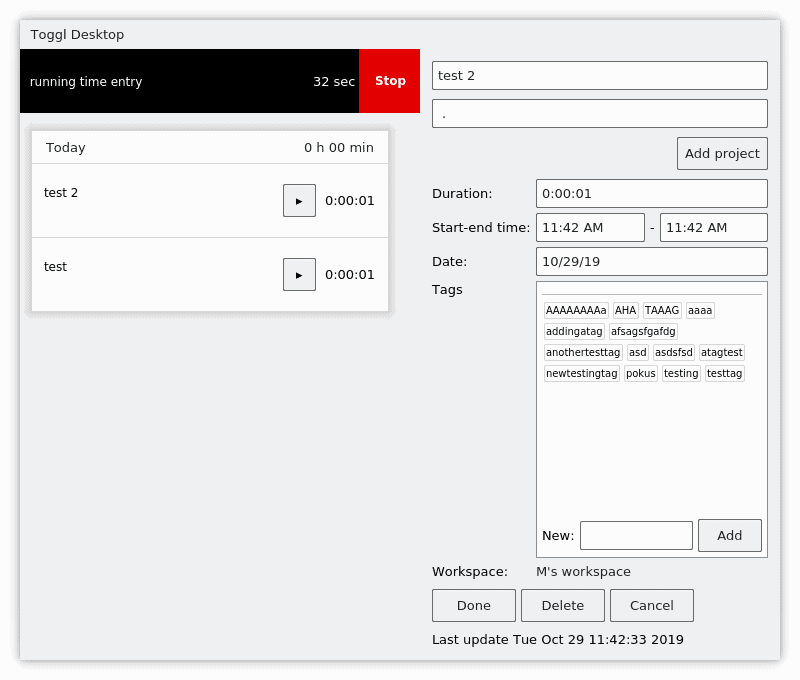Click Done to save the entry

473,605
